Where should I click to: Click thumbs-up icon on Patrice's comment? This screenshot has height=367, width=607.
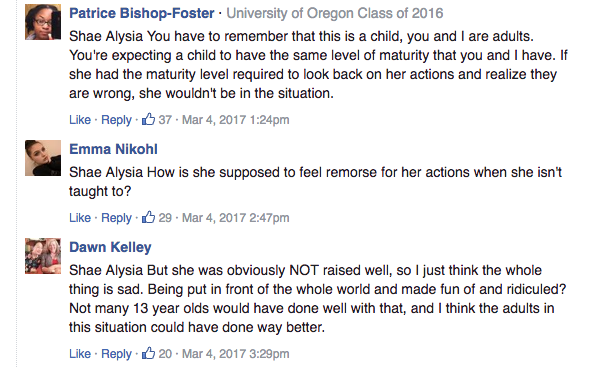[148, 119]
